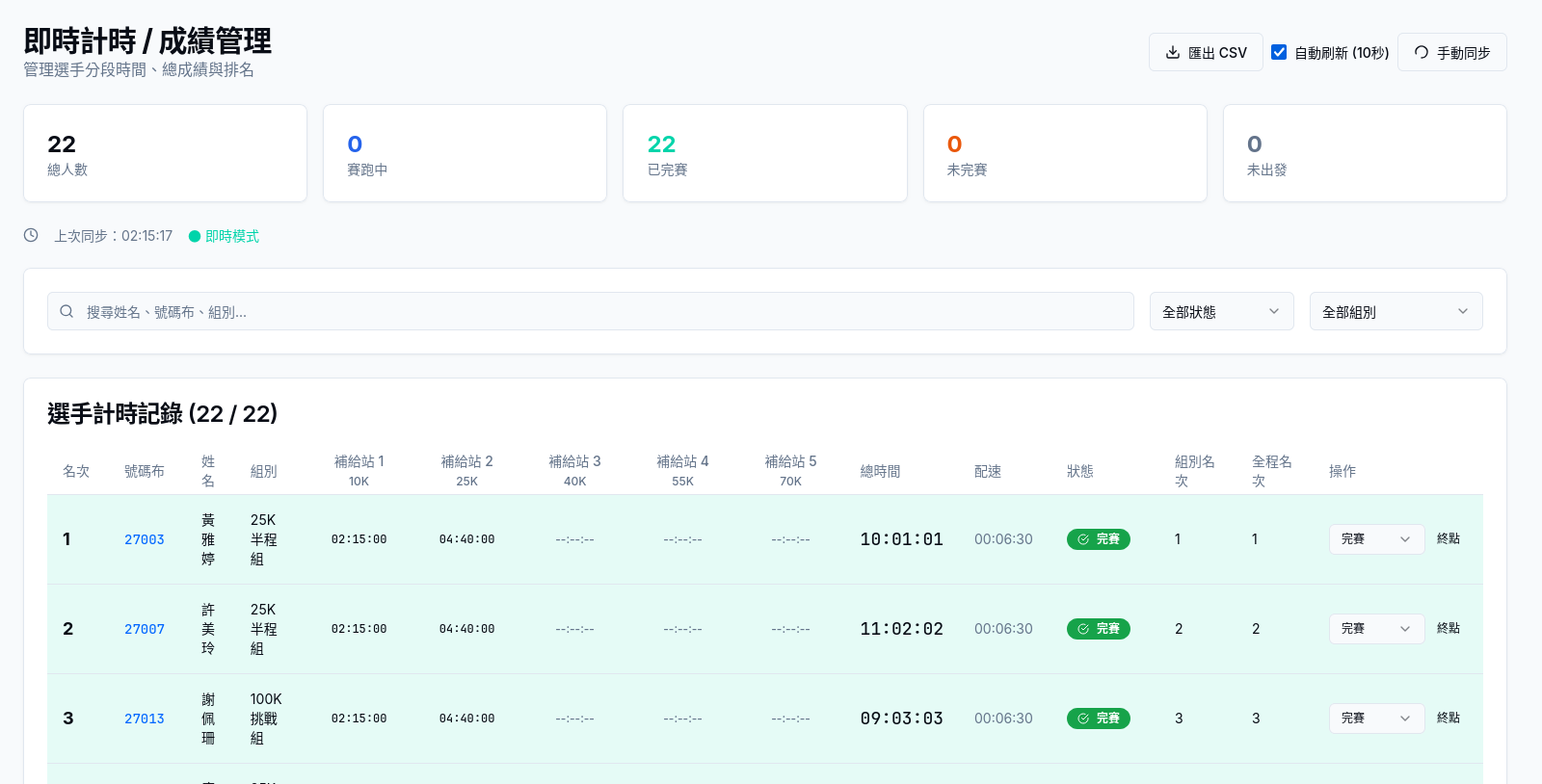1542x784 pixels.
Task: Click the check icon in 27007's 完賽 badge
Action: [x=1083, y=629]
